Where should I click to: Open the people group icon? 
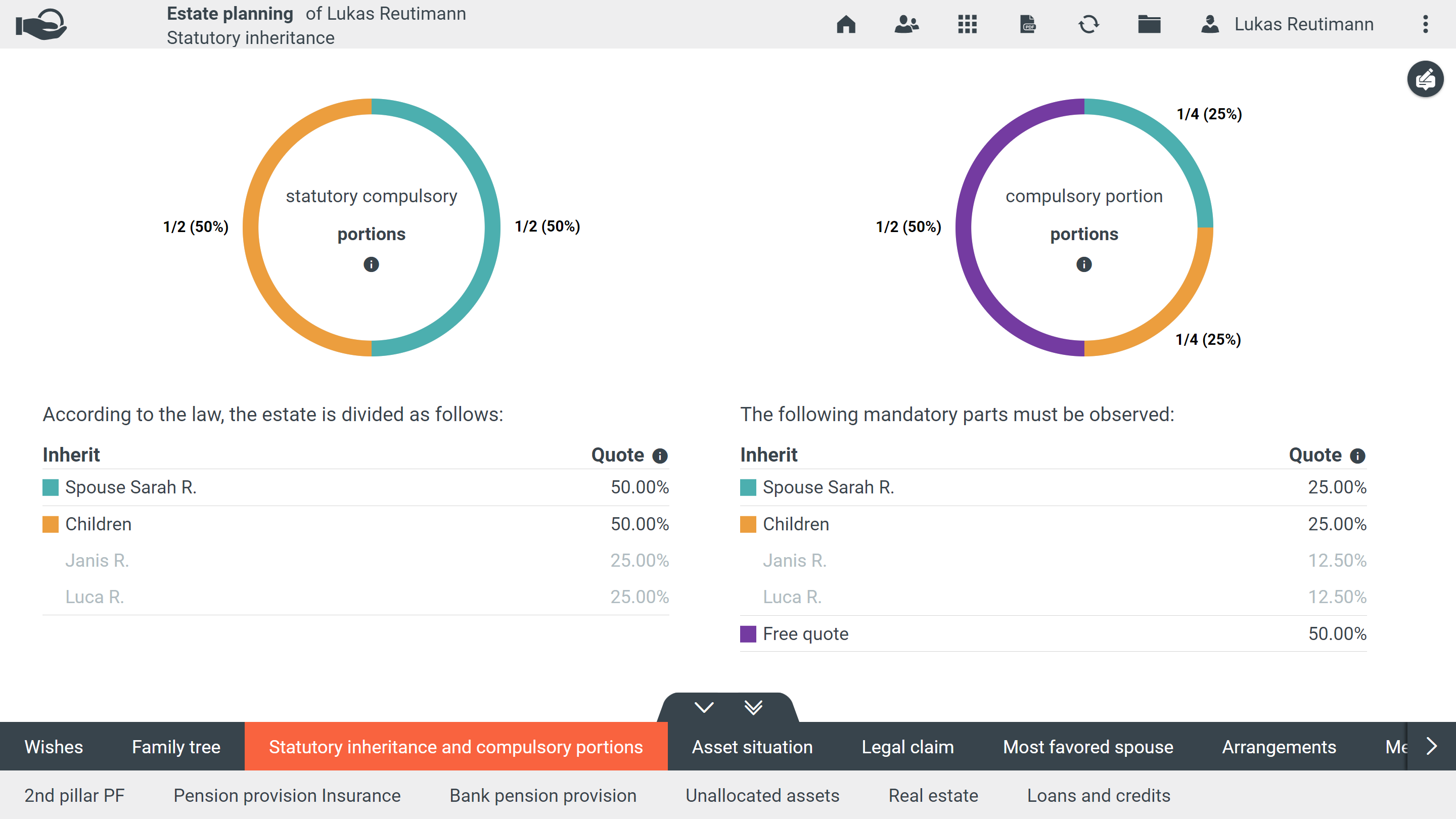click(x=906, y=24)
